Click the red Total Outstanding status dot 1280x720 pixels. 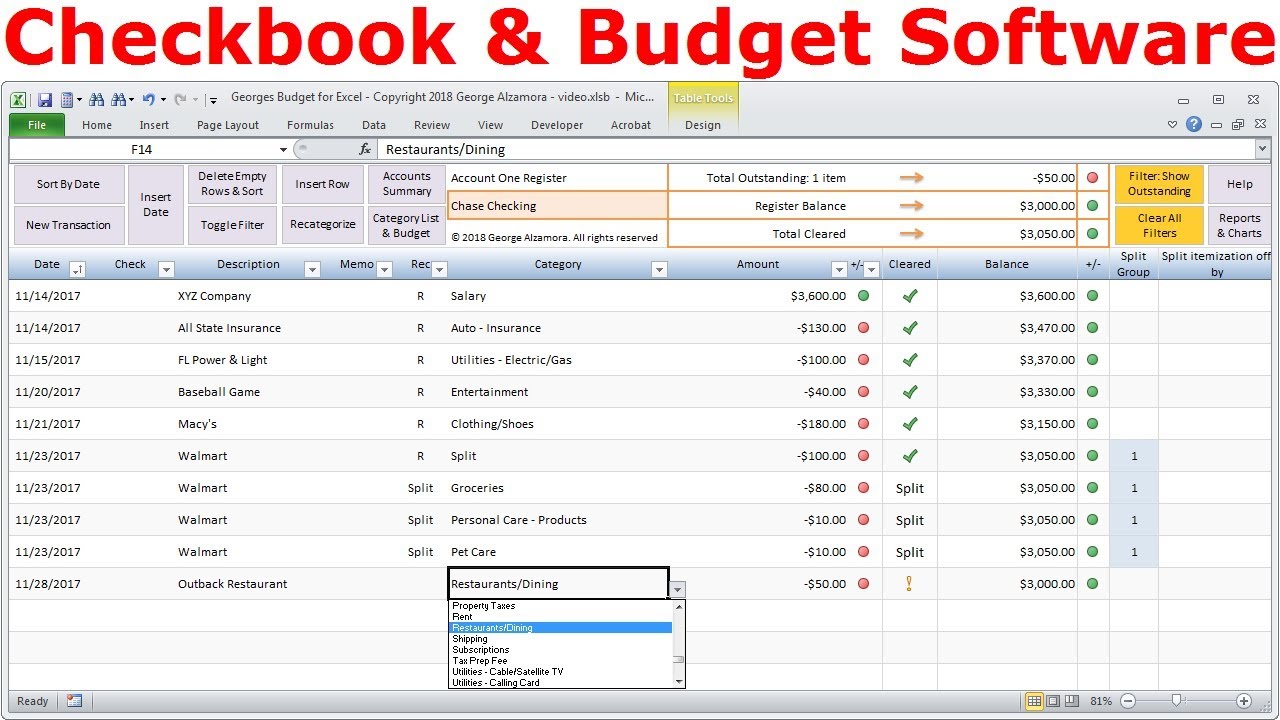(1092, 178)
